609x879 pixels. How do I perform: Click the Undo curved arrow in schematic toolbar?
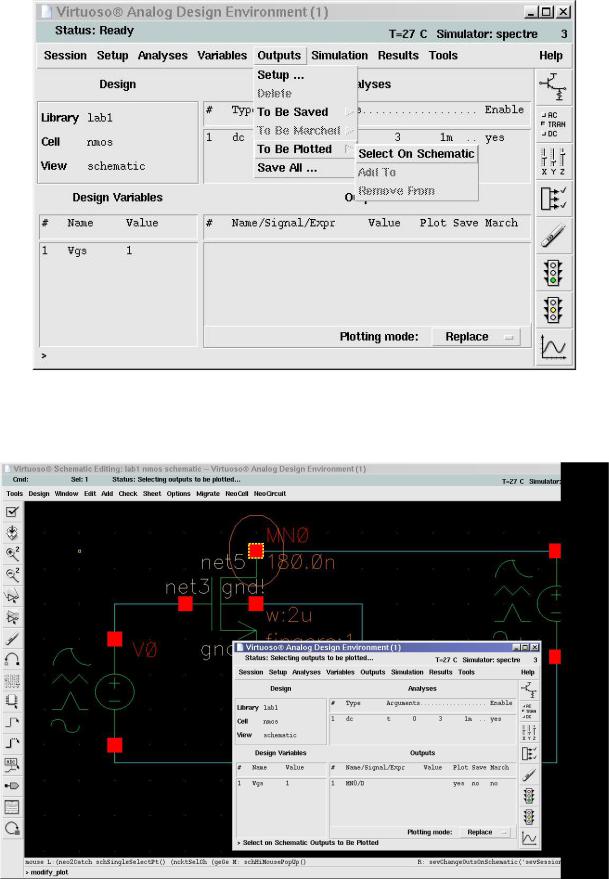[x=12, y=659]
